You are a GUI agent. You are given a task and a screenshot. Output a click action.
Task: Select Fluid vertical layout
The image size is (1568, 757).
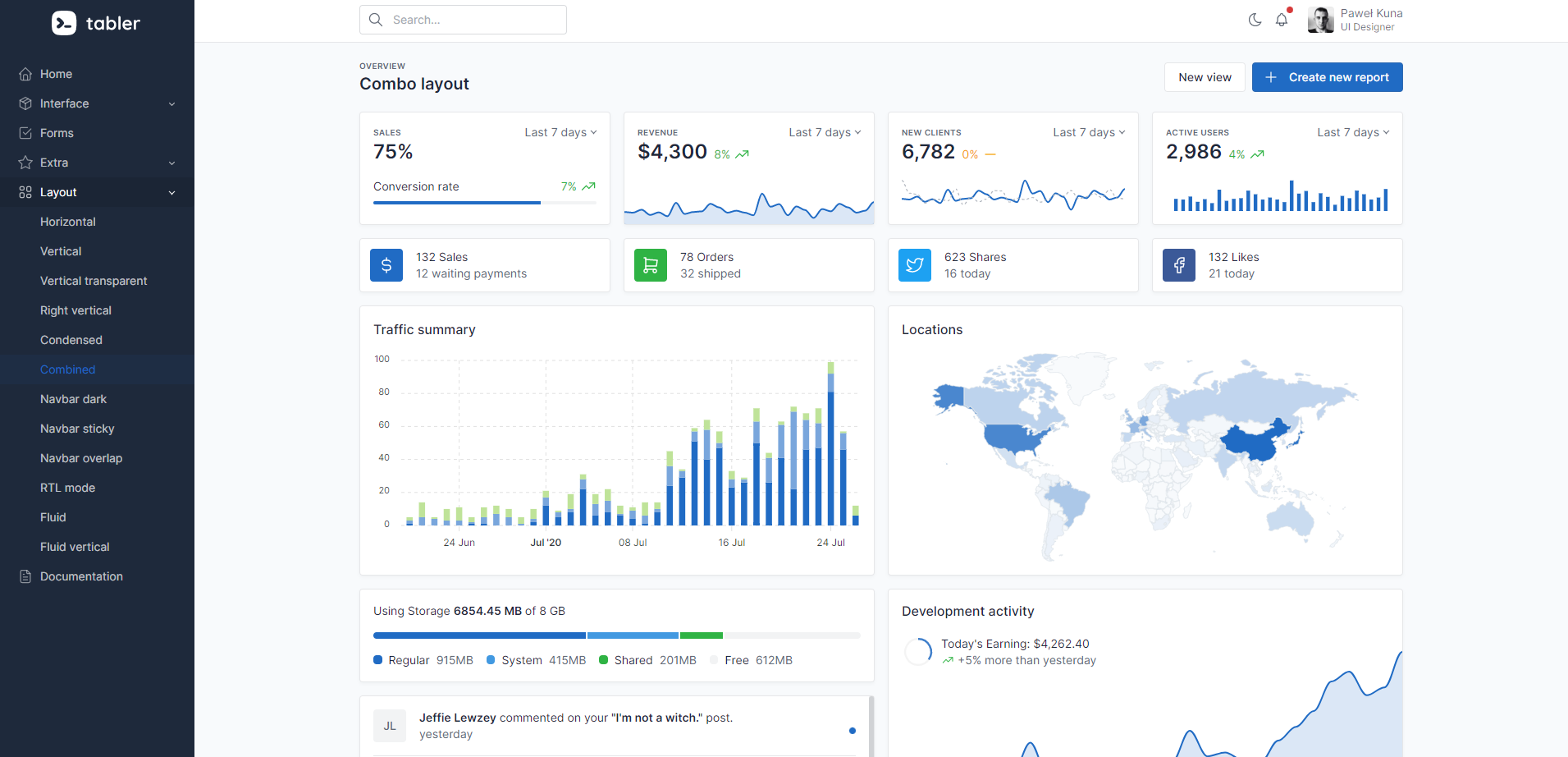97,547
